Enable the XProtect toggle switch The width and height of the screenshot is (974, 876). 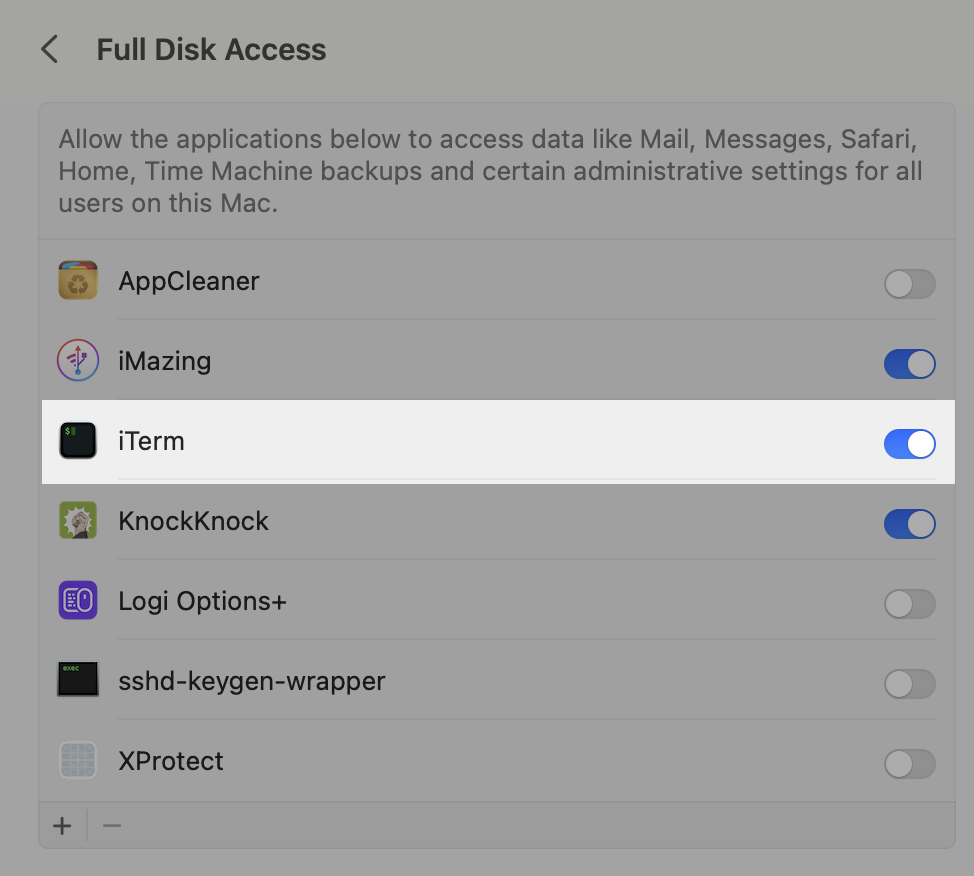pyautogui.click(x=909, y=764)
